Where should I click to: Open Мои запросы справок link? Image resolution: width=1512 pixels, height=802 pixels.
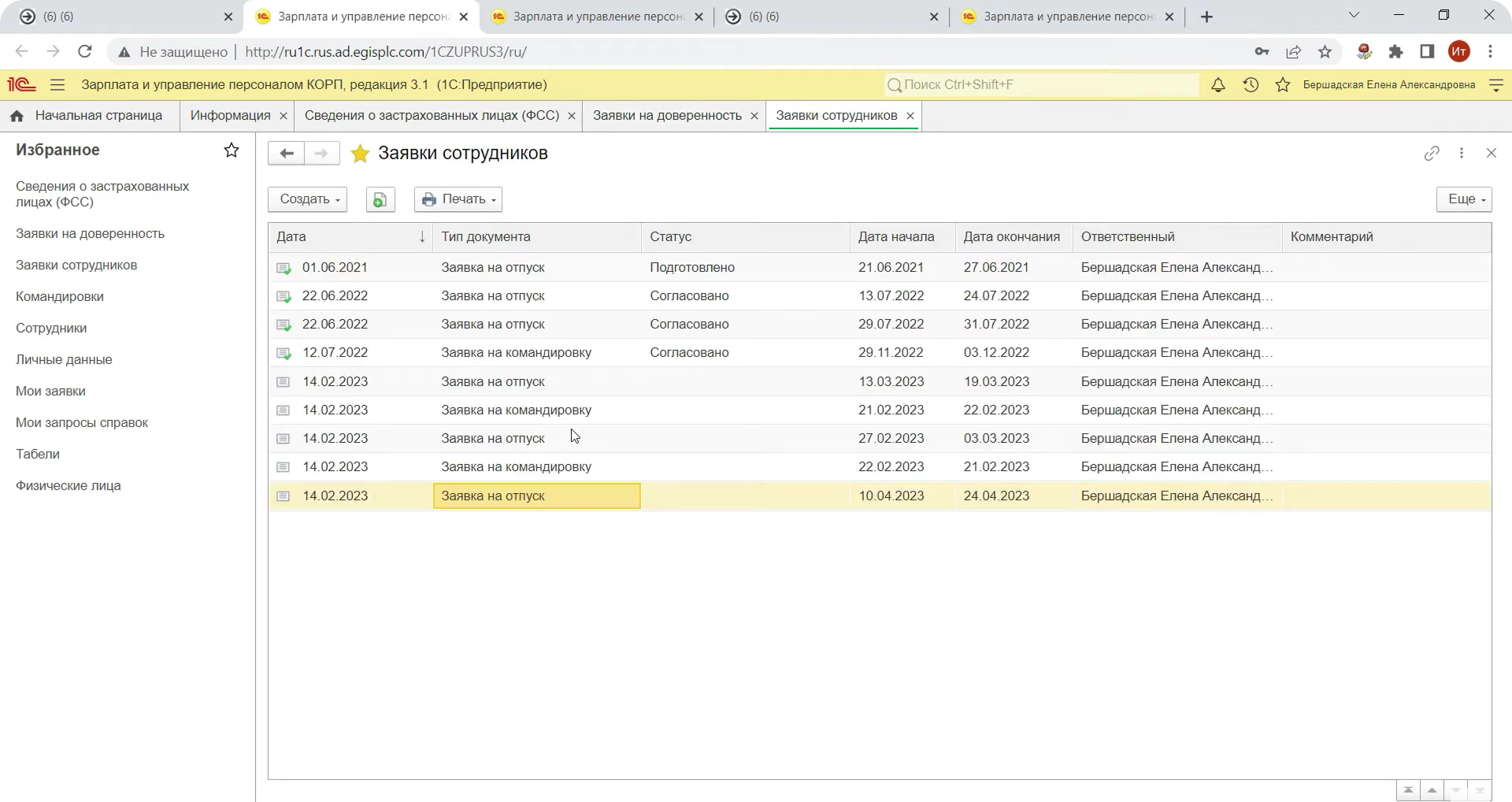pyautogui.click(x=82, y=423)
